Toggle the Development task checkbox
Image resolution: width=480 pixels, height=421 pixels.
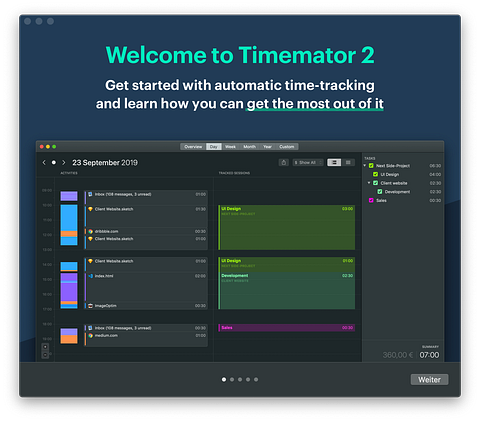point(380,192)
